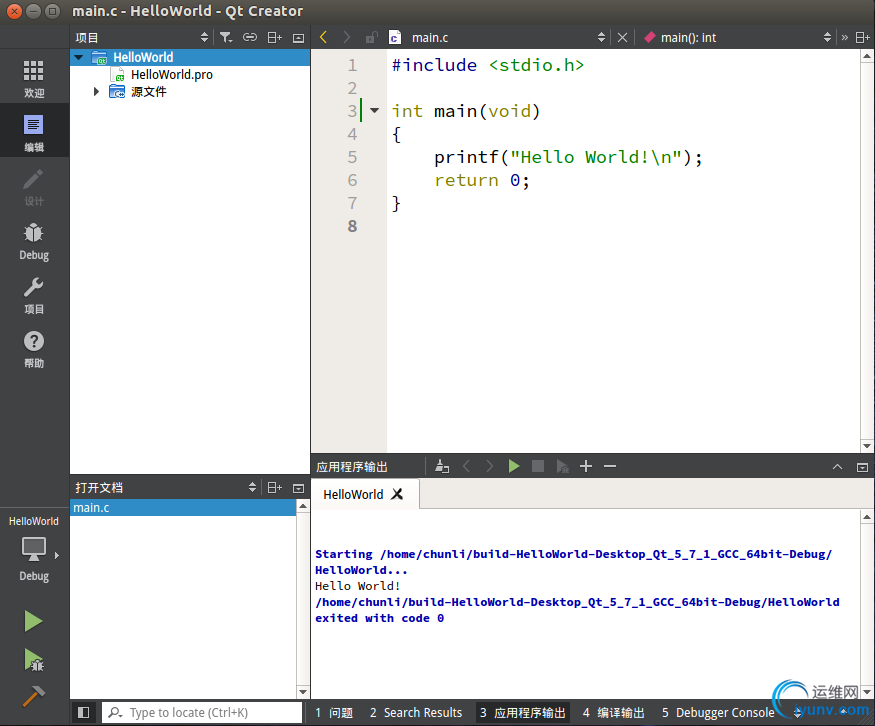Image resolution: width=875 pixels, height=726 pixels.
Task: Toggle synchronize with editor link icon
Action: pos(249,37)
